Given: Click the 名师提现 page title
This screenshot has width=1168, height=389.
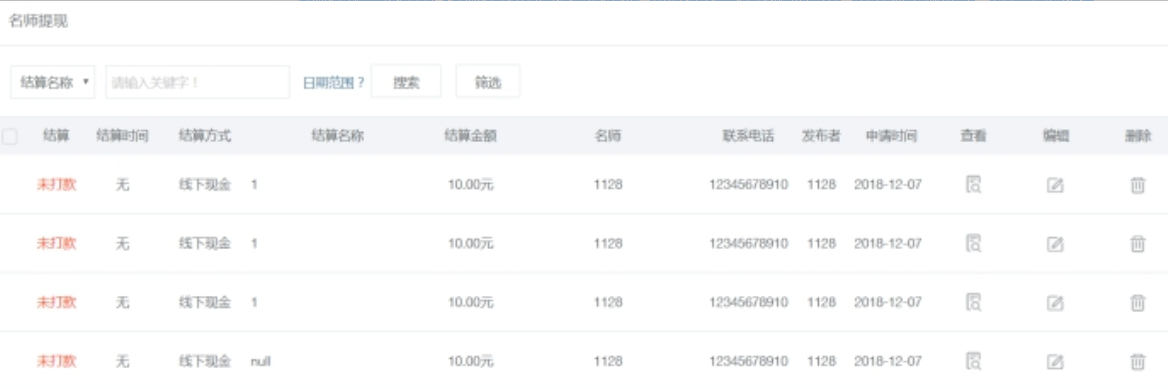Looking at the screenshot, I should pyautogui.click(x=38, y=22).
